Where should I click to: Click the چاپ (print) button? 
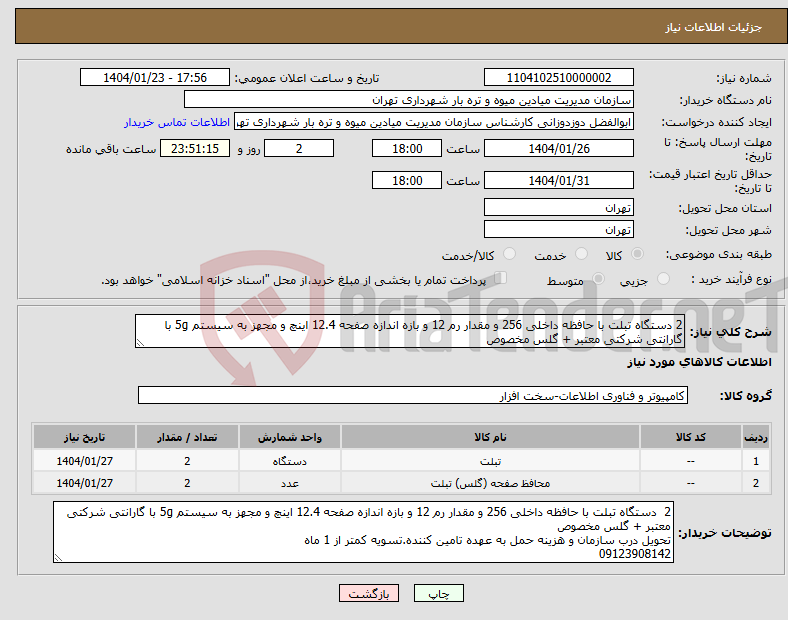(x=438, y=593)
